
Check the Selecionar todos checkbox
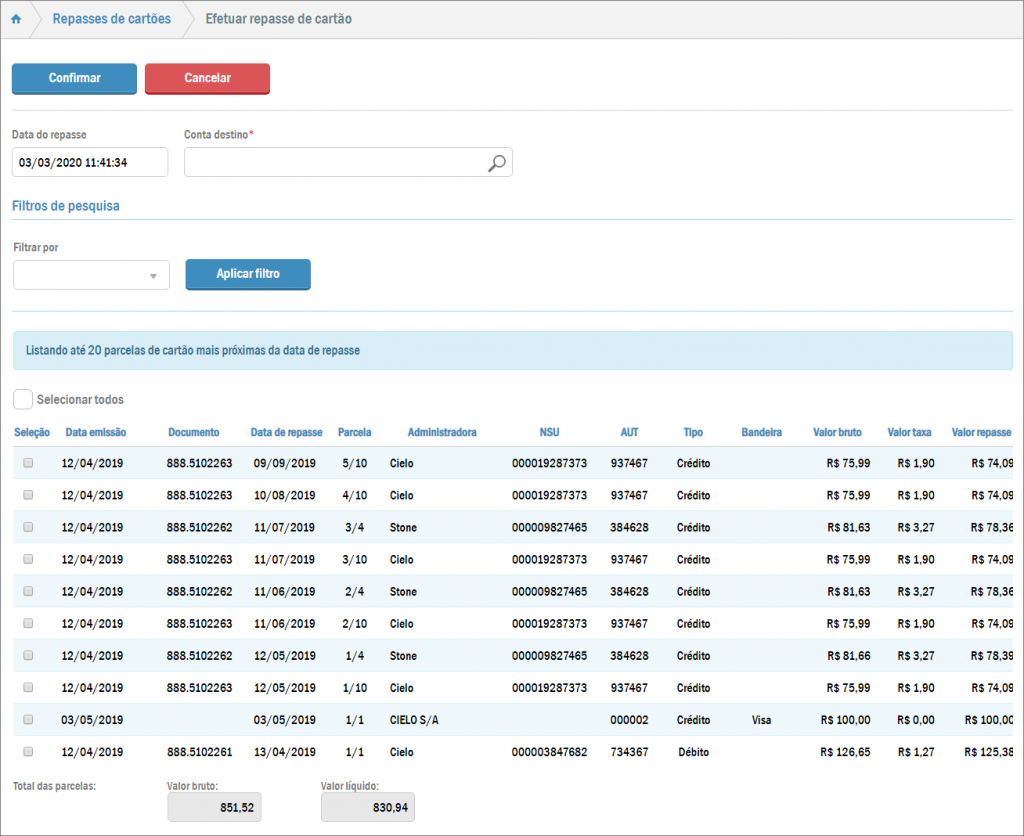[23, 399]
